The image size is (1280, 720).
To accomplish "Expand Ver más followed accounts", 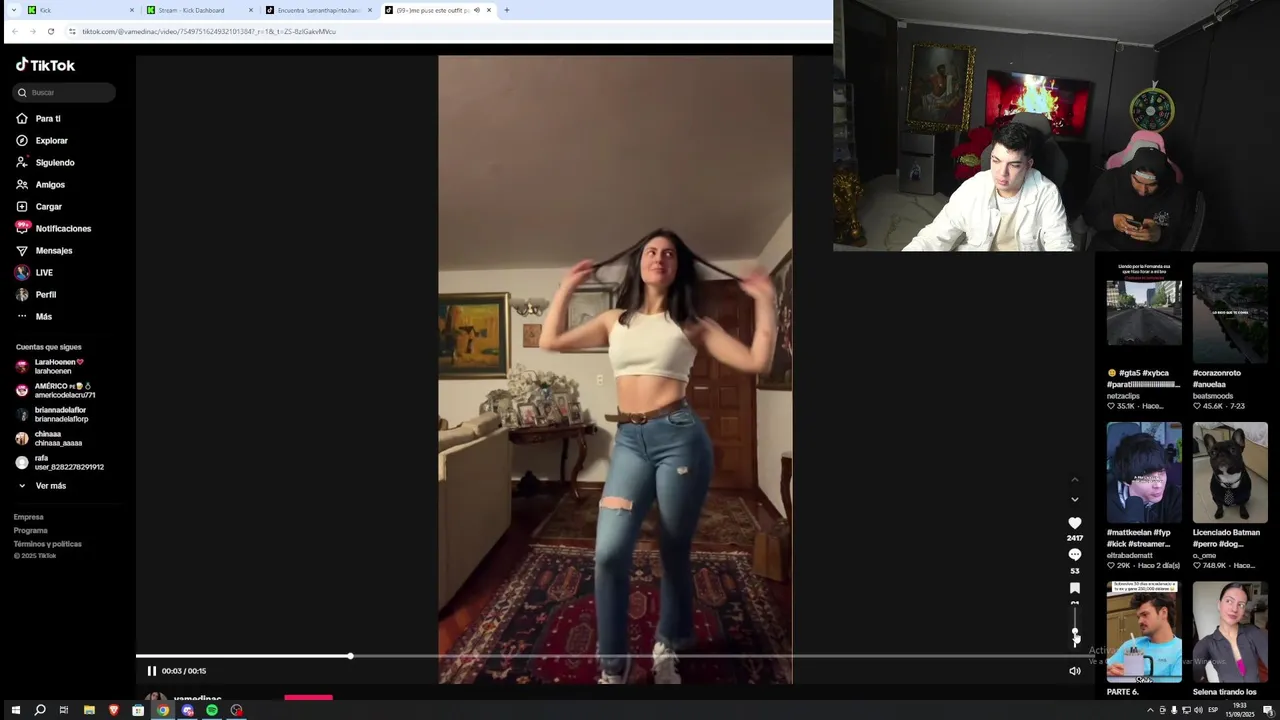I will pyautogui.click(x=50, y=486).
